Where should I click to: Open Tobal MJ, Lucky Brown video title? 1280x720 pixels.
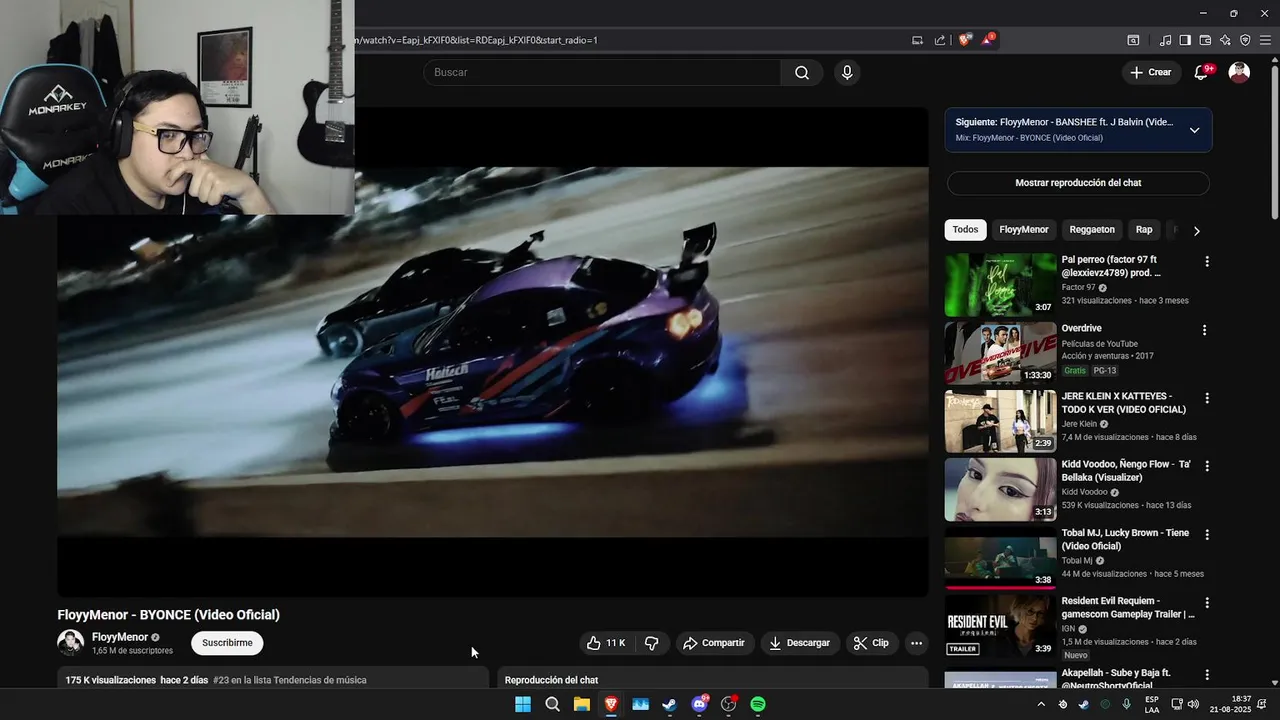click(x=1125, y=540)
